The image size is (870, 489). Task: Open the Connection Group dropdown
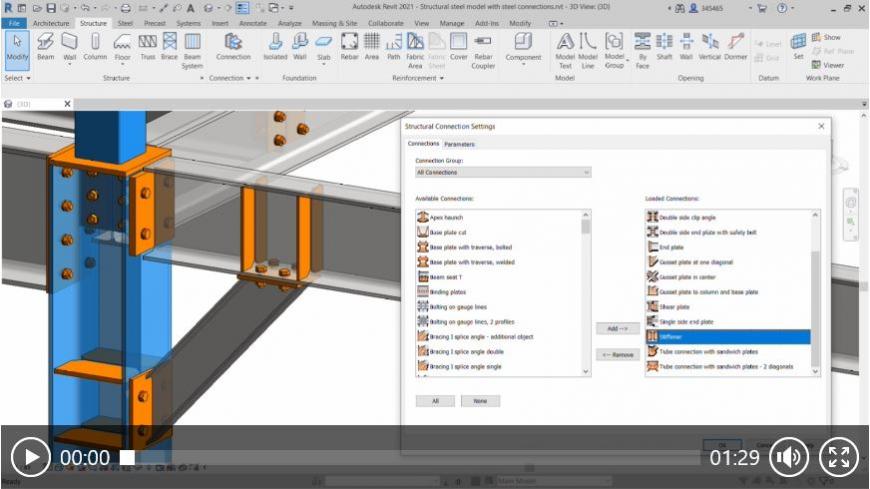503,173
